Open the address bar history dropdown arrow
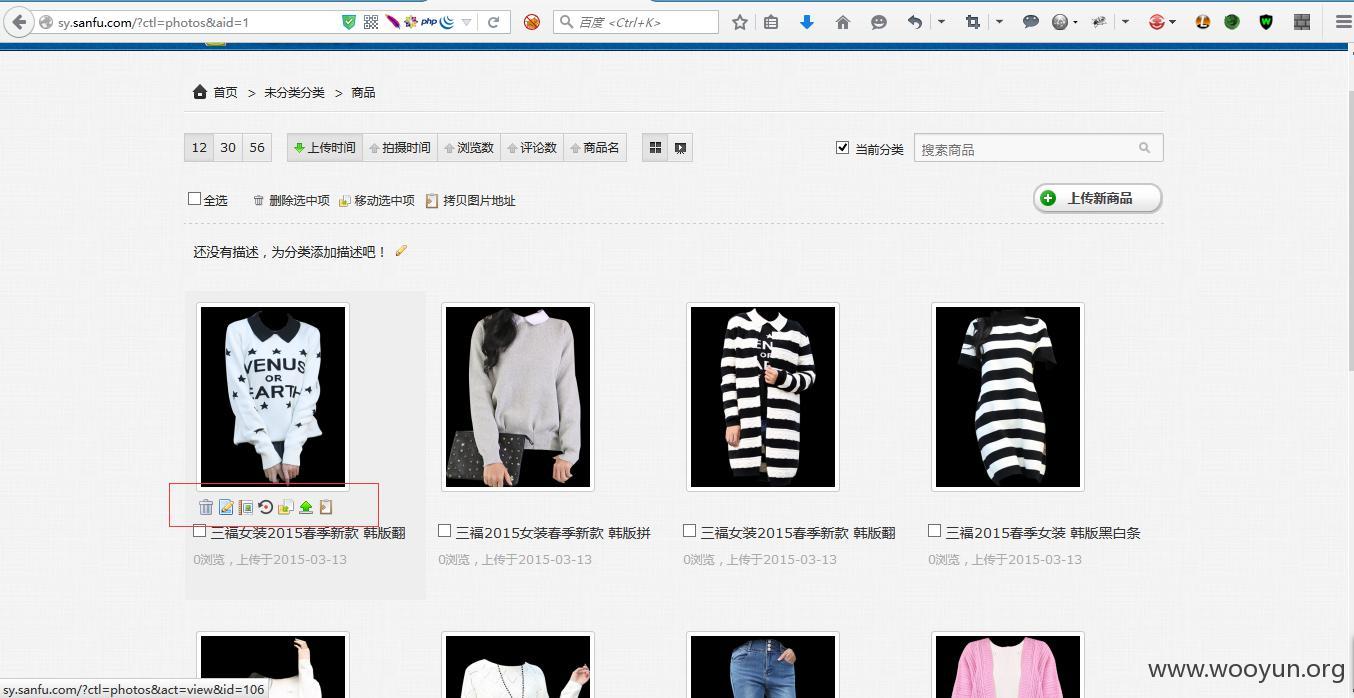The image size is (1354, 698). [466, 22]
